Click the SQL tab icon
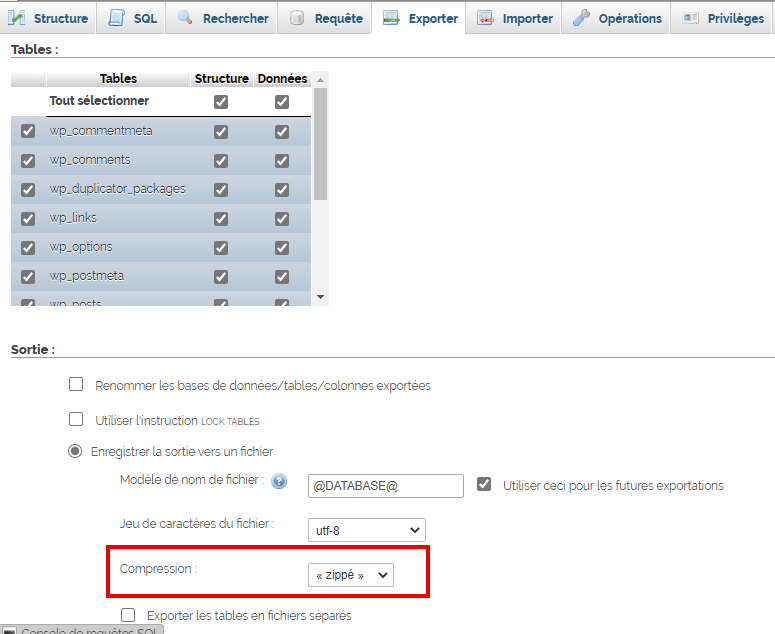The image size is (775, 634). [x=117, y=18]
